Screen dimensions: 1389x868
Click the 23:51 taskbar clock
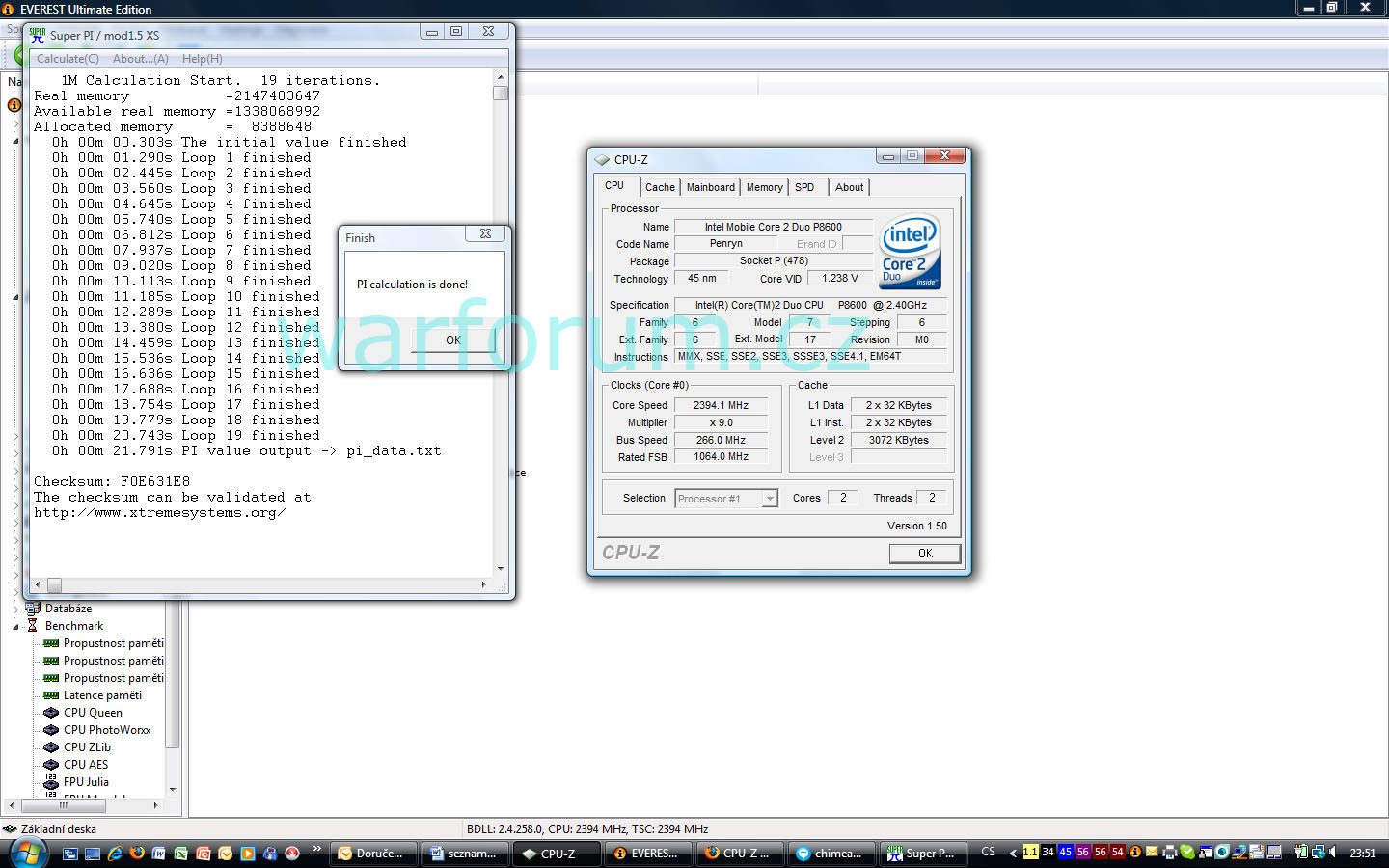(x=1363, y=854)
